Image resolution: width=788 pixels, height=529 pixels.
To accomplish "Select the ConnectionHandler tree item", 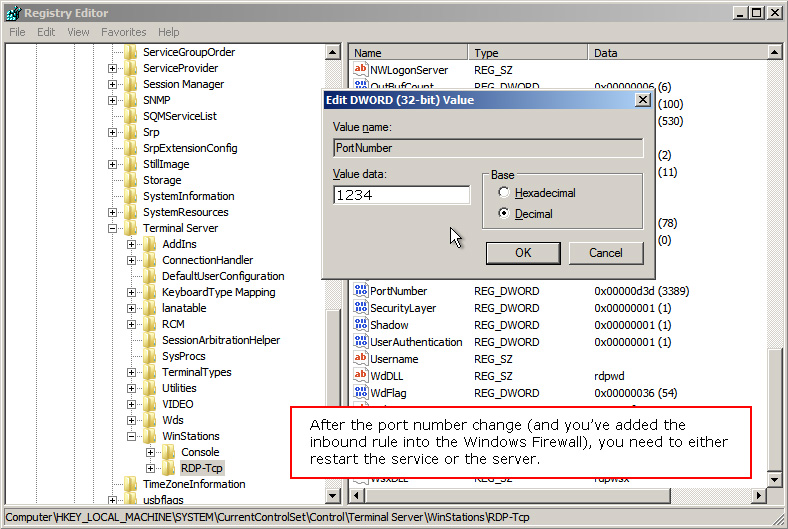I will point(207,260).
